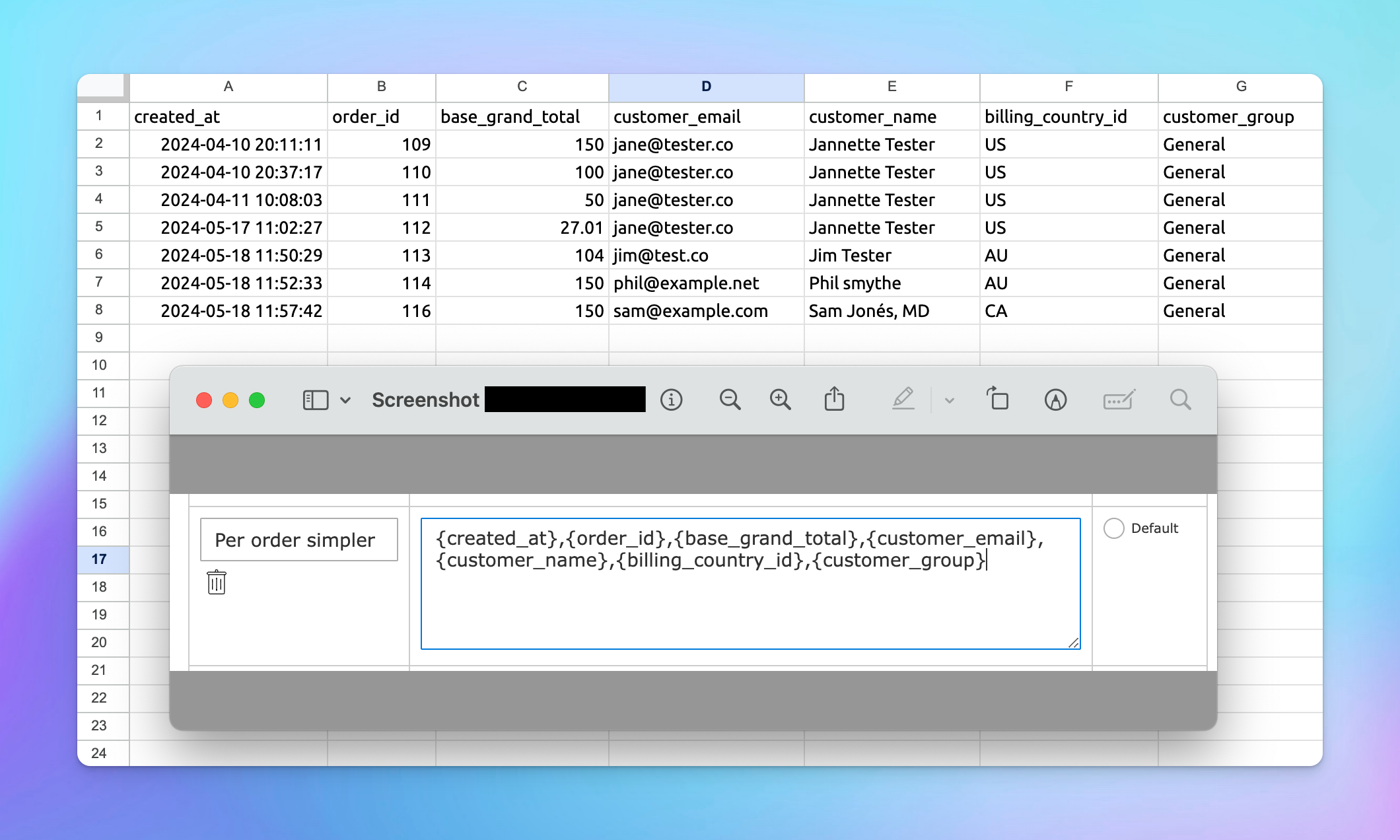This screenshot has width=1400, height=840.
Task: Select column D header in spreadsheet
Action: (x=707, y=87)
